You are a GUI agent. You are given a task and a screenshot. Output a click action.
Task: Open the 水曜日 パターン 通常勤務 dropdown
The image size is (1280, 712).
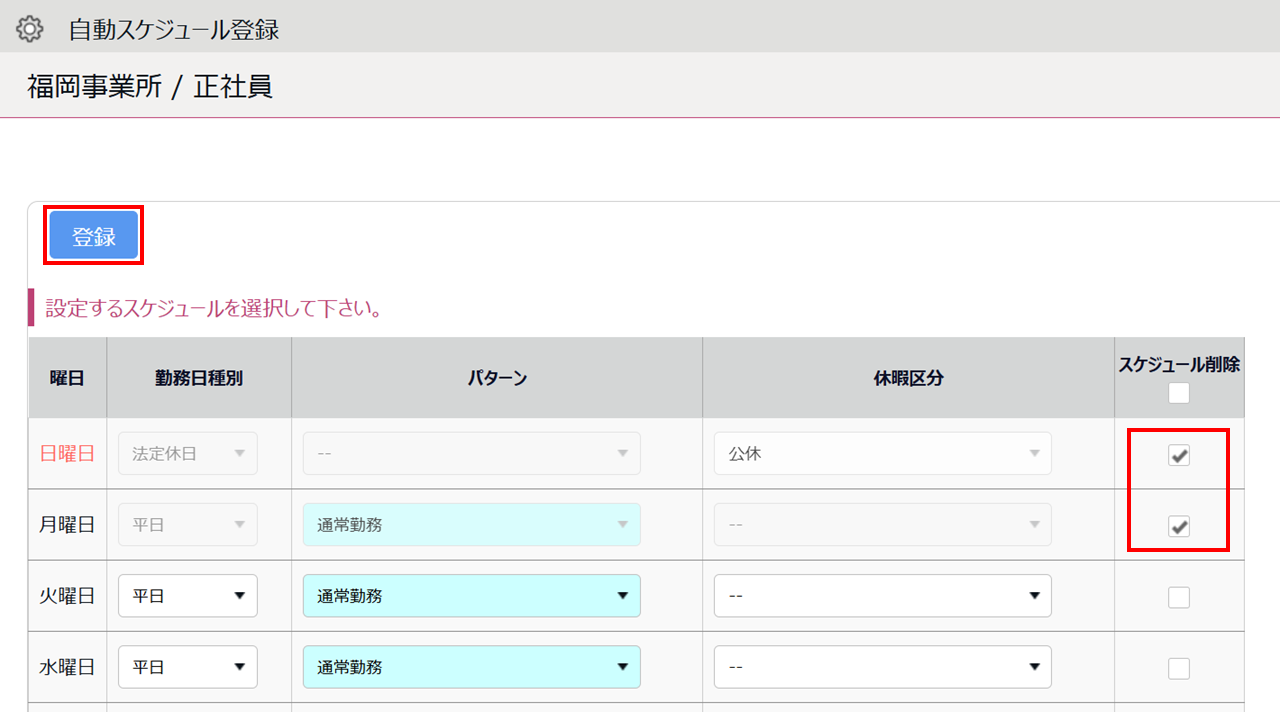(x=472, y=666)
